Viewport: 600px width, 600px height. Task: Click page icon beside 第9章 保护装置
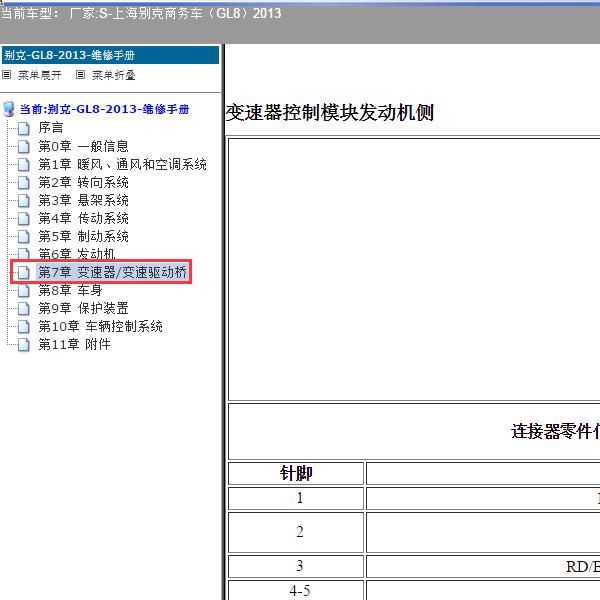[24, 308]
